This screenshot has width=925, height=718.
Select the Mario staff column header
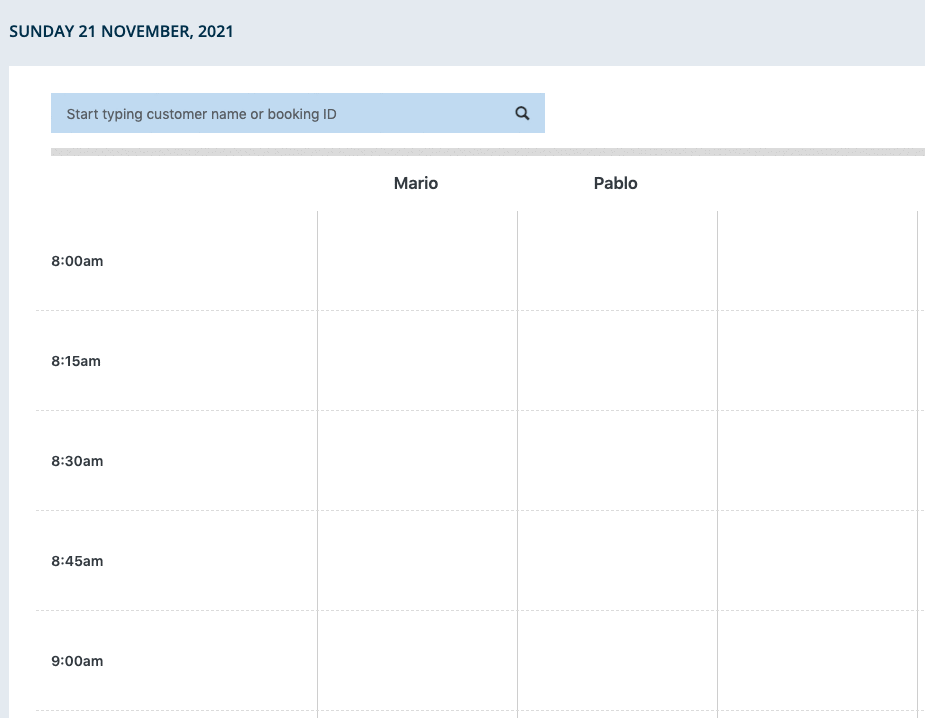[416, 183]
